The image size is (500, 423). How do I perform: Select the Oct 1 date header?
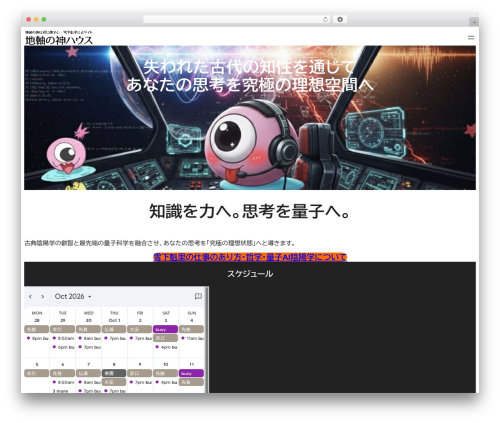click(114, 320)
